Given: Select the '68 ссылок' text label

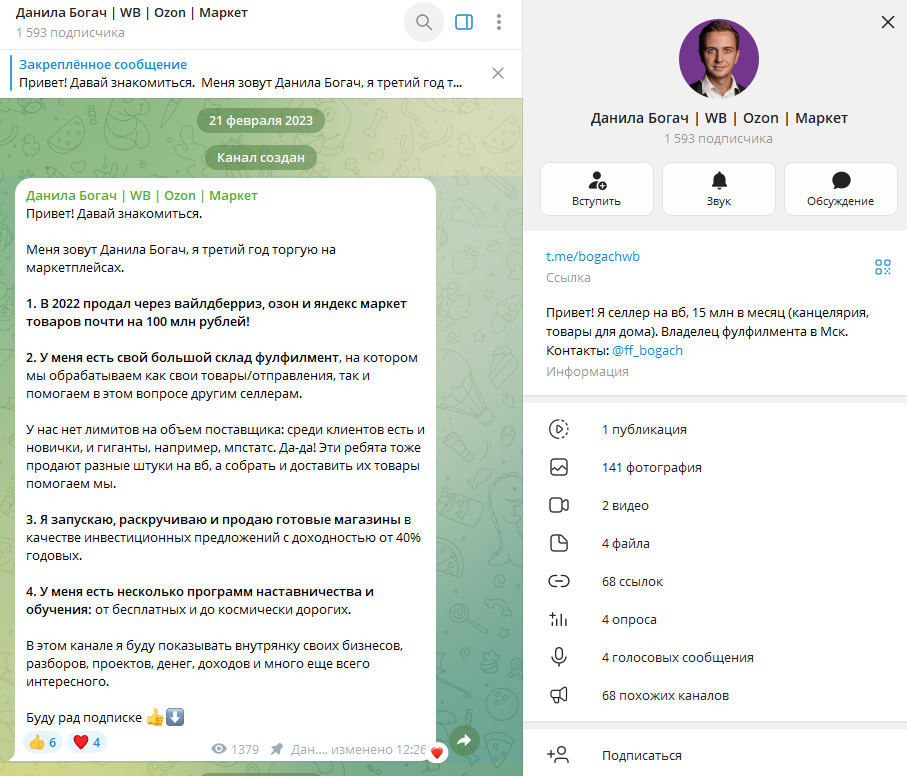Looking at the screenshot, I should 632,582.
